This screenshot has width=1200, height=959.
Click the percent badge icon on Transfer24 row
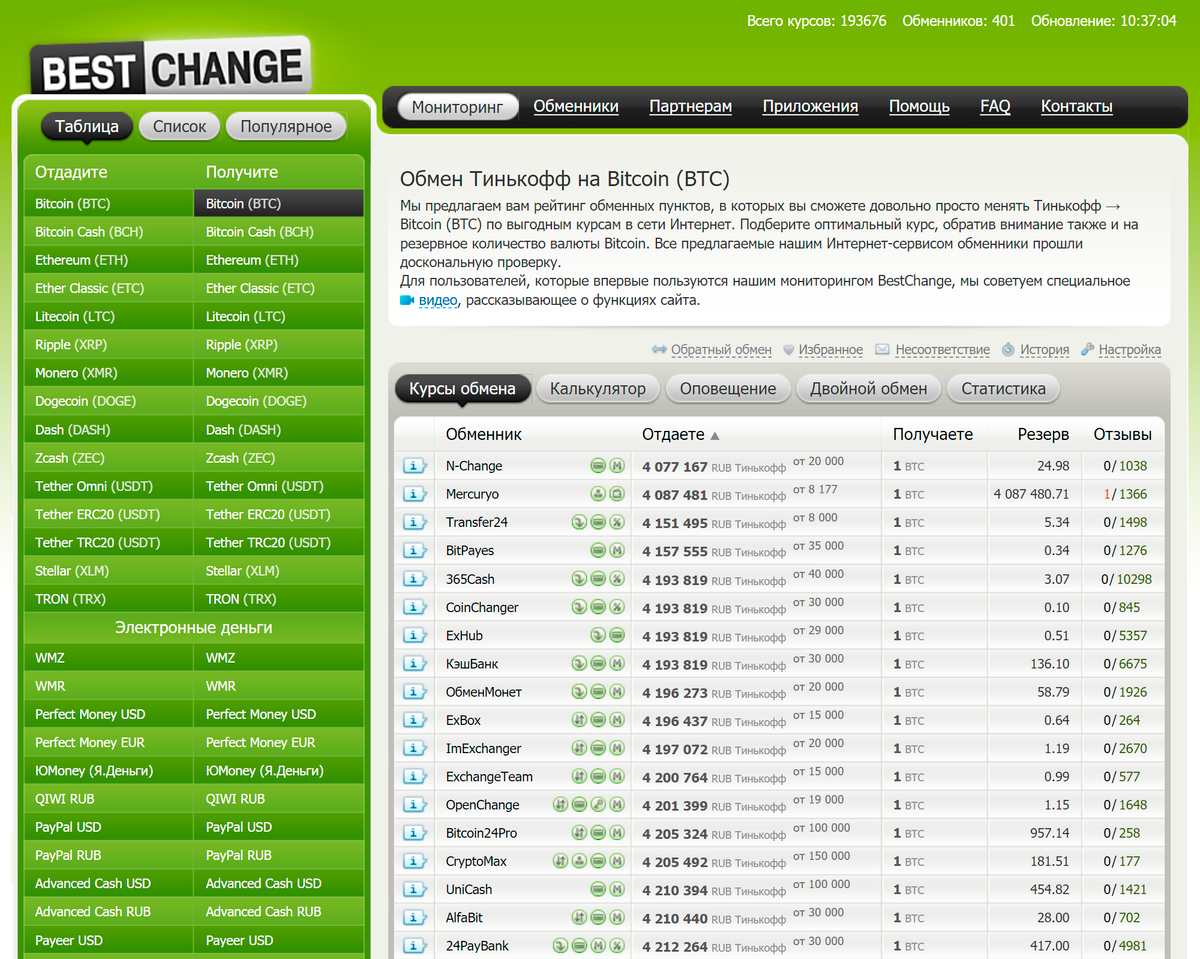tap(617, 522)
